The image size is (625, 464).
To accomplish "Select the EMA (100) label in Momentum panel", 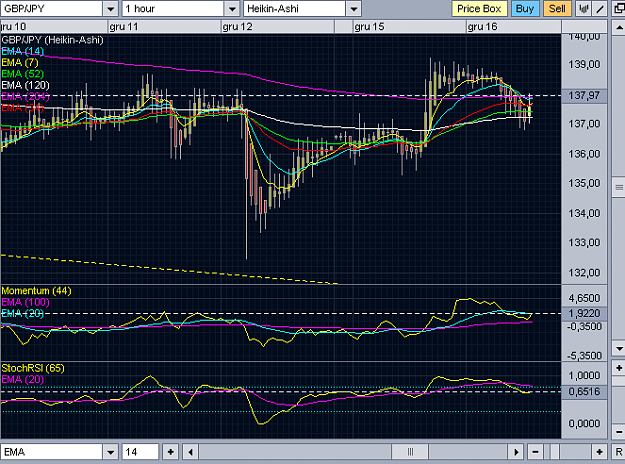I will pos(25,302).
